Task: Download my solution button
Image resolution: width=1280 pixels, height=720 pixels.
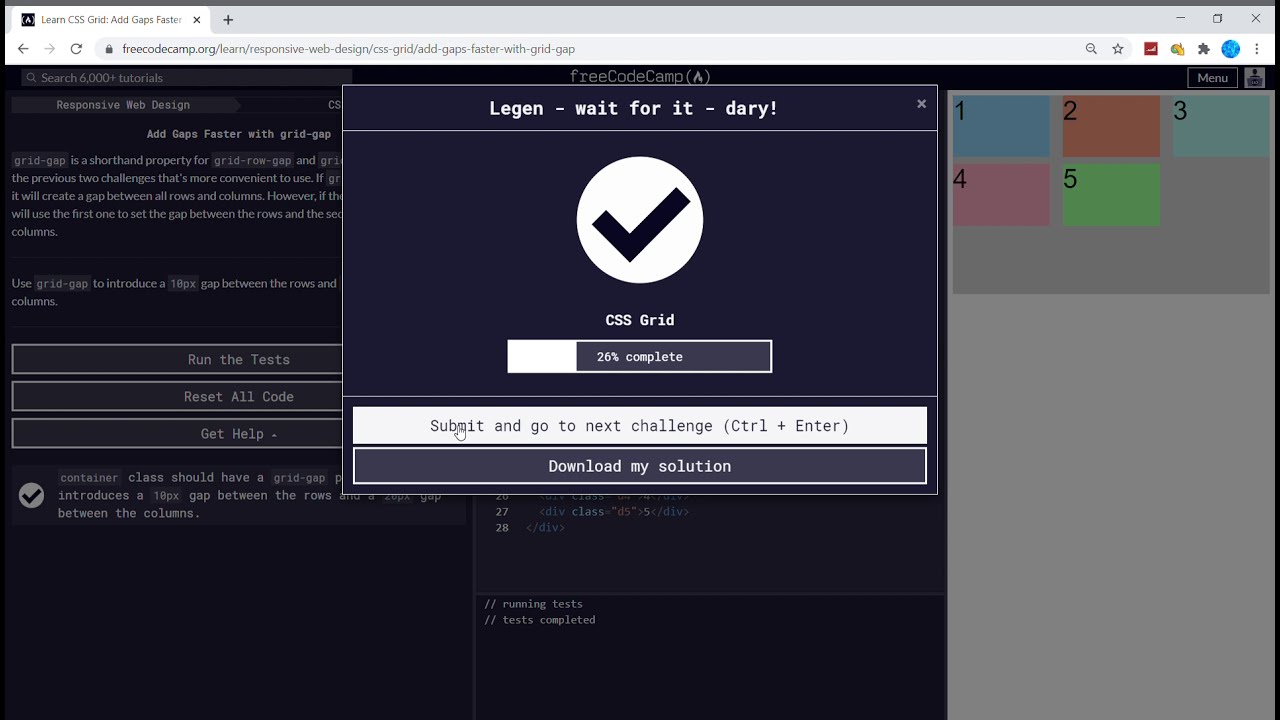Action: [x=640, y=466]
